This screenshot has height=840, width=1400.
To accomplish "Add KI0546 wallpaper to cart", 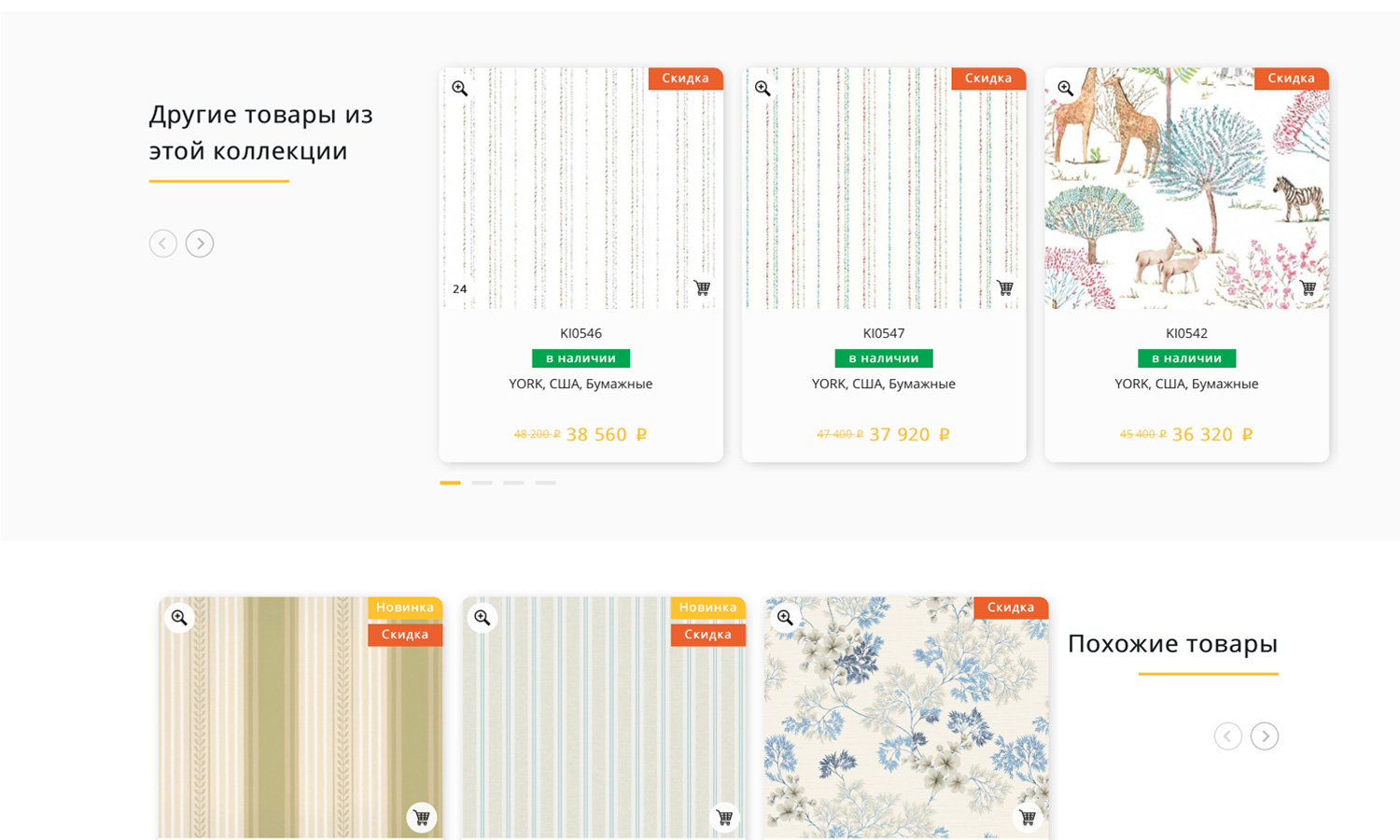I will (x=702, y=287).
